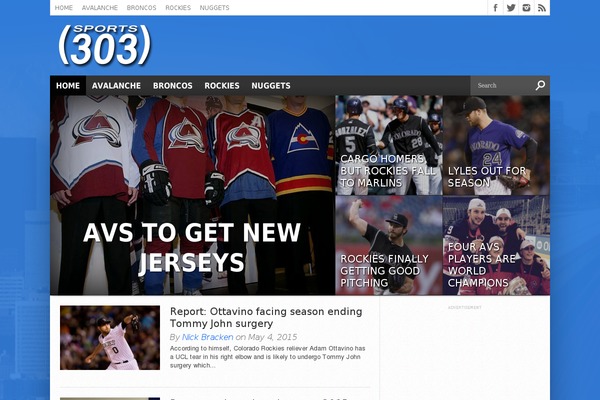Open the NUGGETS tab in the dark main nav

[x=271, y=86]
